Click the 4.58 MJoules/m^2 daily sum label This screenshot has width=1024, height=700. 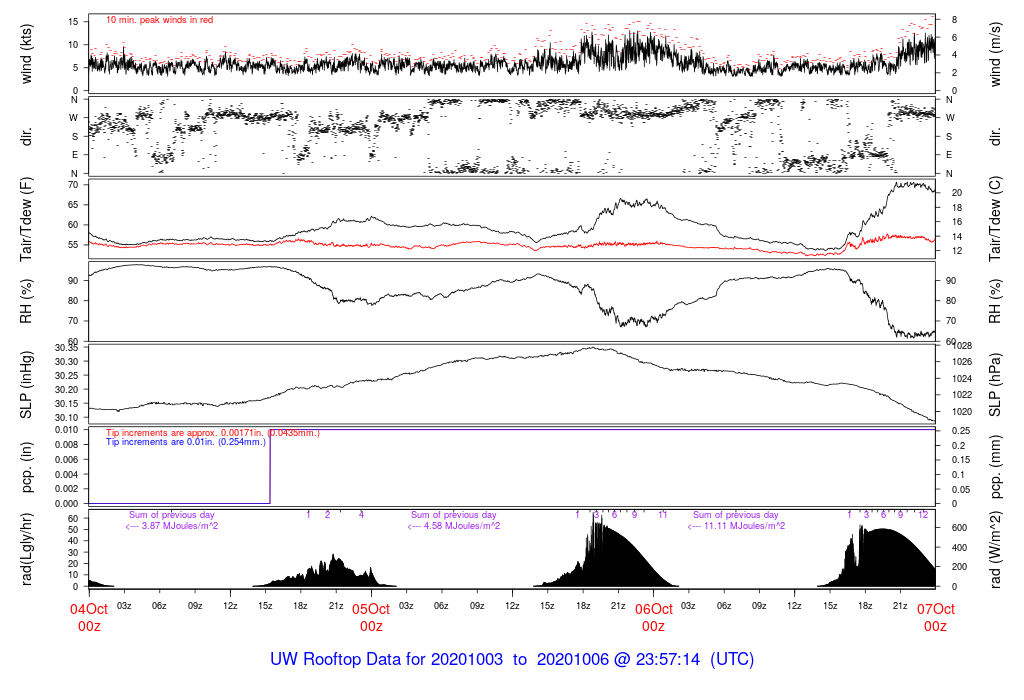click(454, 526)
